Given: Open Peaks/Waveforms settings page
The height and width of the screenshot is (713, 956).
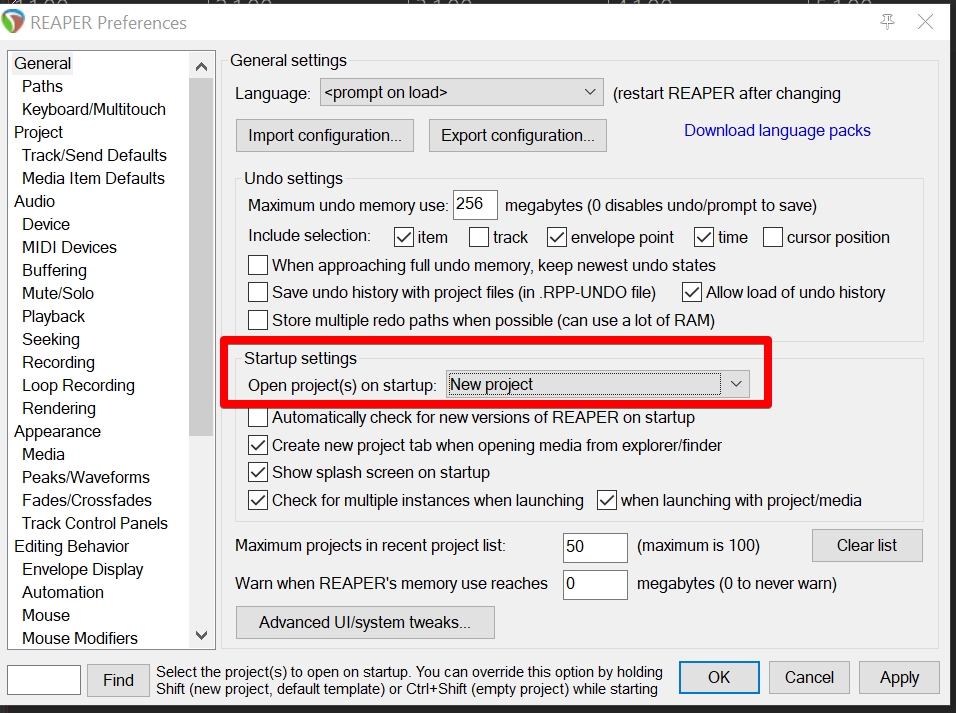Looking at the screenshot, I should [86, 478].
